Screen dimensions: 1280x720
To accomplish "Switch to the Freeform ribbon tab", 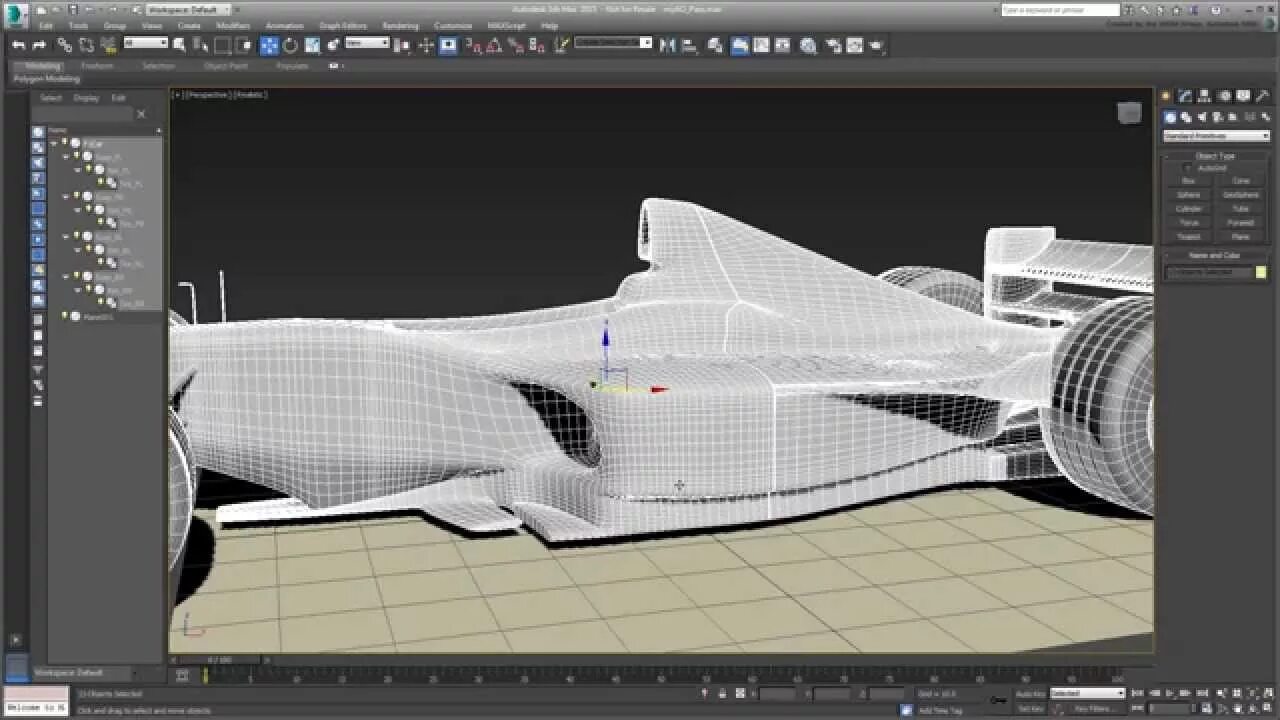I will coord(97,66).
